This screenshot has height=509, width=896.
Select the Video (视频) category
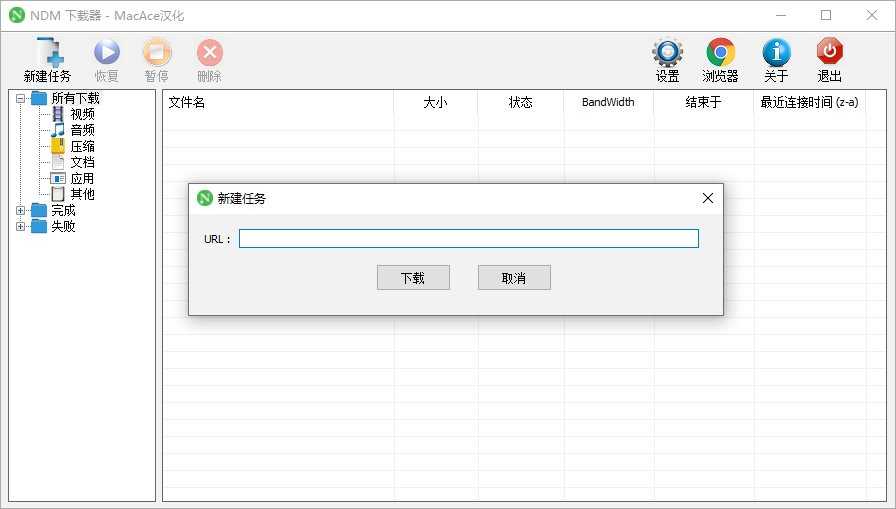82,114
